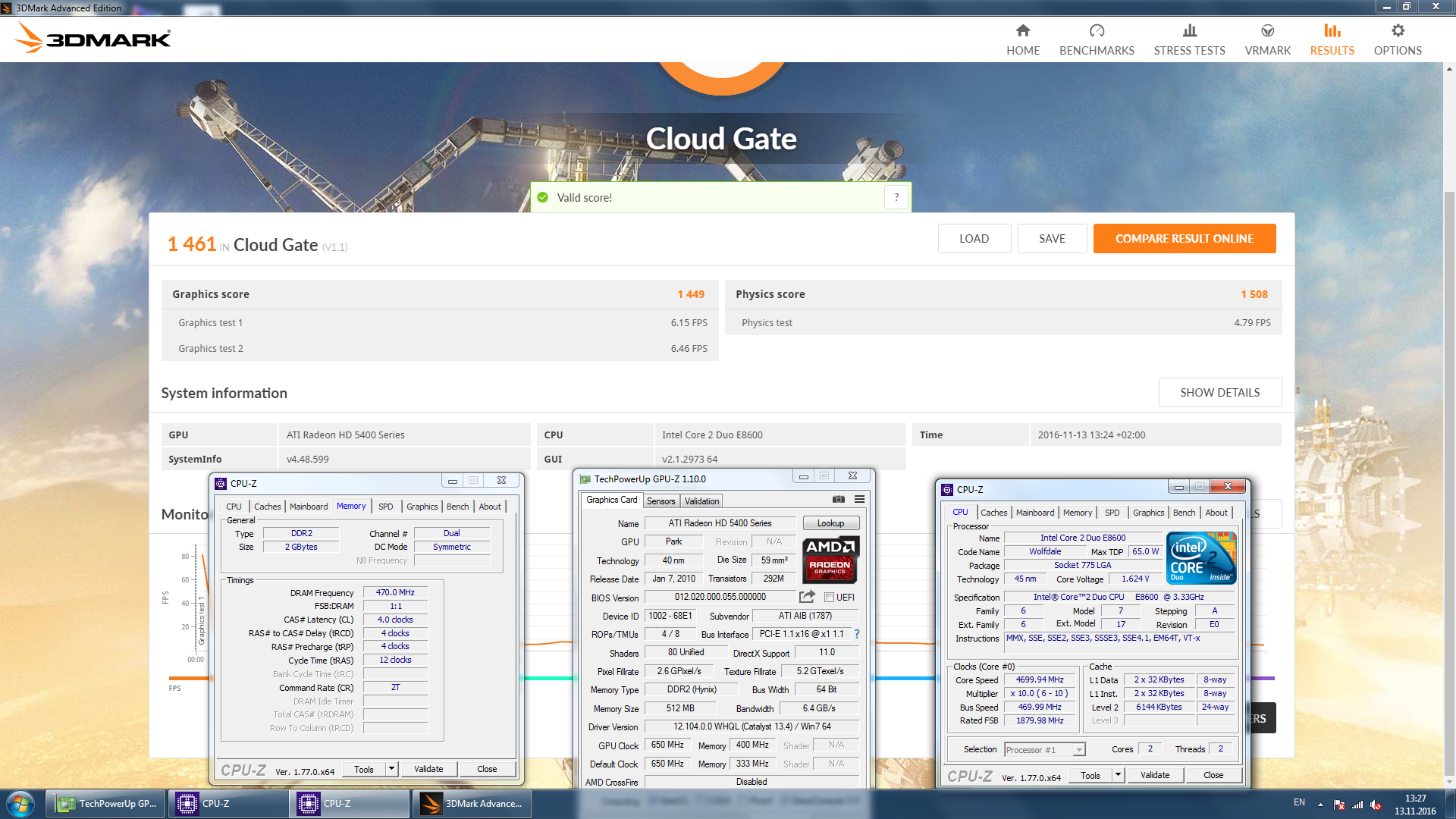Click the Graphics test 2 row
1456x819 pixels.
[x=439, y=348]
